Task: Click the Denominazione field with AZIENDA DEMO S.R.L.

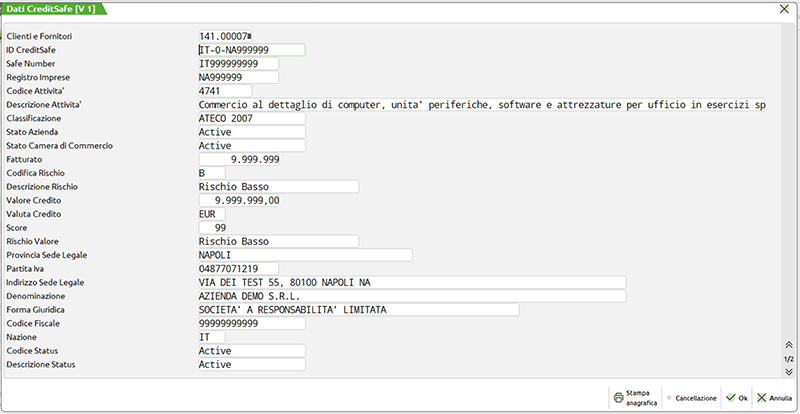Action: tap(411, 296)
